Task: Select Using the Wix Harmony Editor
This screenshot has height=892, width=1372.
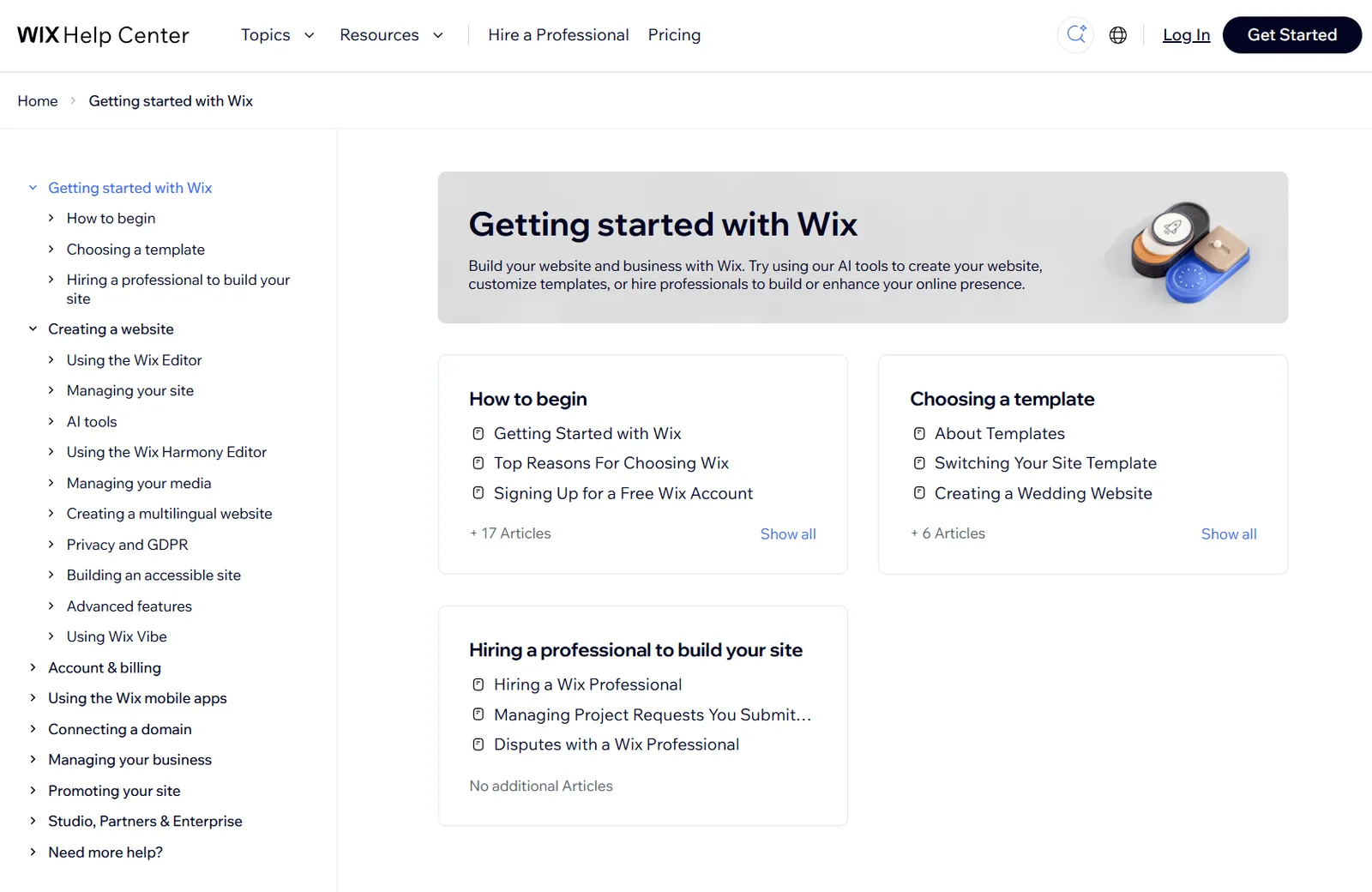Action: (166, 452)
